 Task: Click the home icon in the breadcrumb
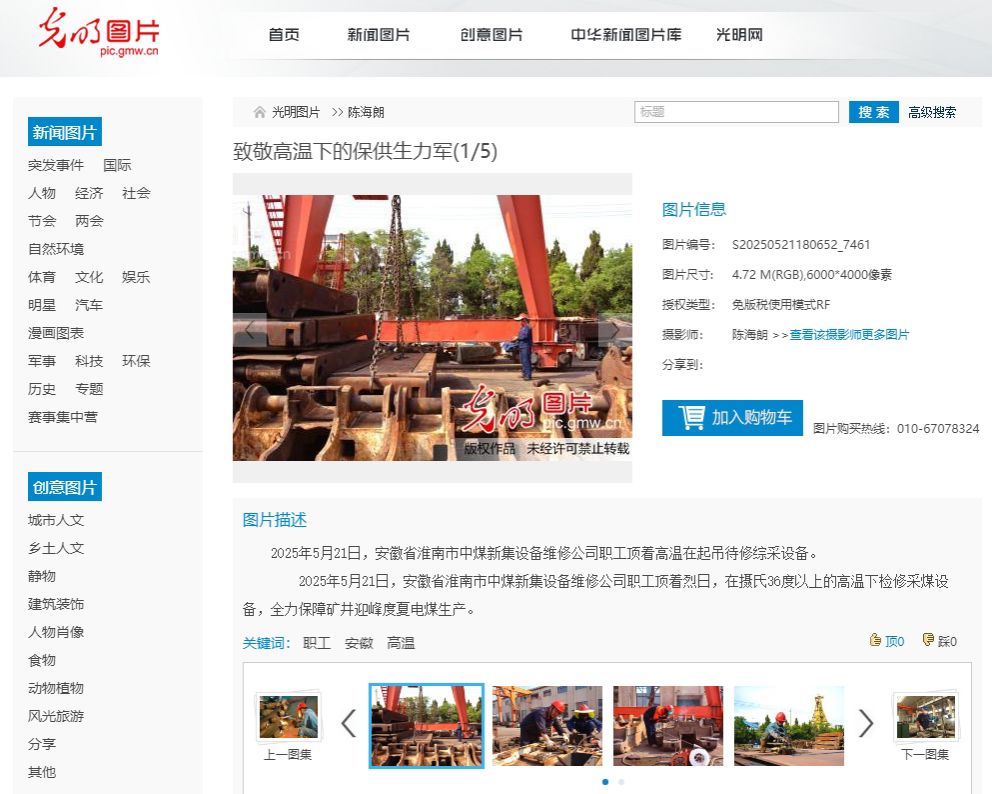click(259, 112)
